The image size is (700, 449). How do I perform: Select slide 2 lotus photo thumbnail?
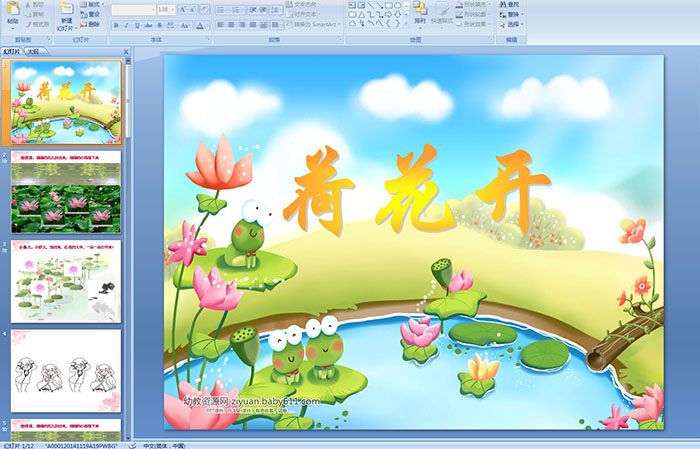66,192
